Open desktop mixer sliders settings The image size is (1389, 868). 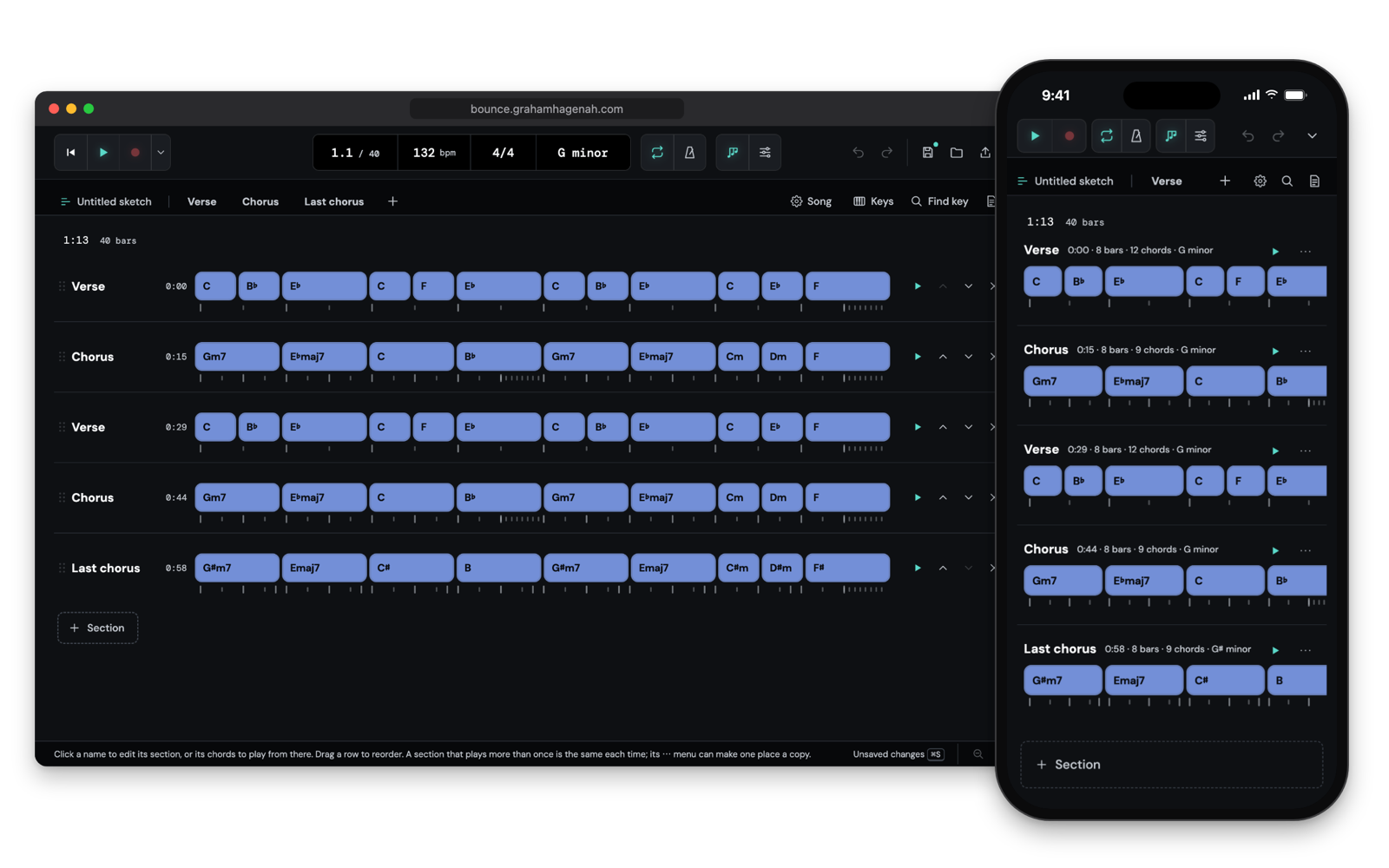pos(765,153)
